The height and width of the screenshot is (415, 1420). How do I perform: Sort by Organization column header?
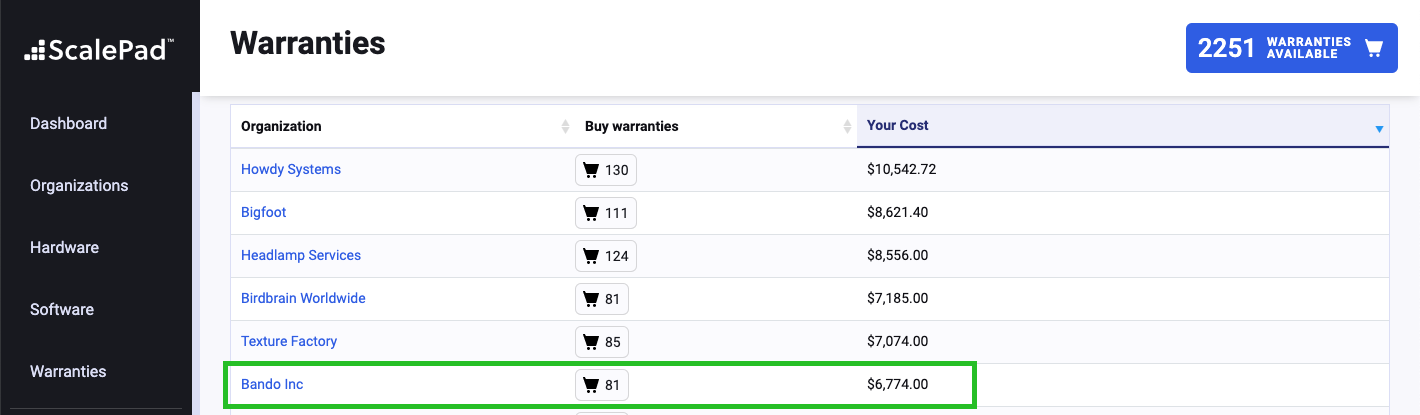pos(403,126)
